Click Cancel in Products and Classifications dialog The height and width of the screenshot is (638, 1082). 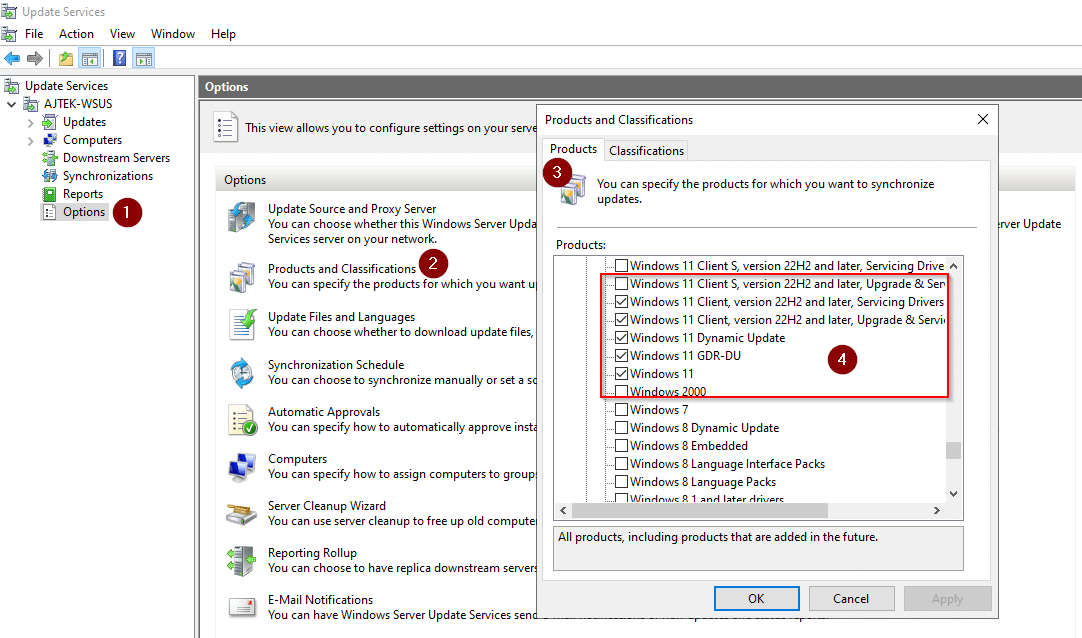pos(852,599)
